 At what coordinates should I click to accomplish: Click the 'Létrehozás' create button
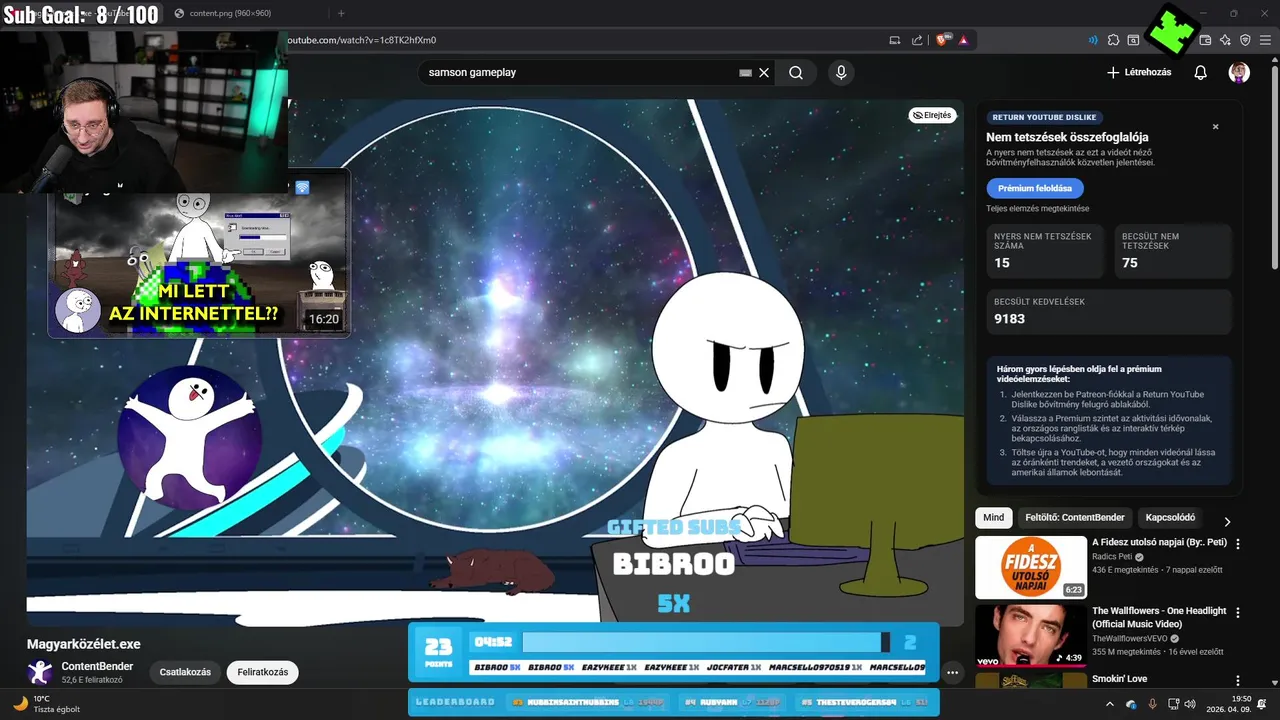(1139, 72)
